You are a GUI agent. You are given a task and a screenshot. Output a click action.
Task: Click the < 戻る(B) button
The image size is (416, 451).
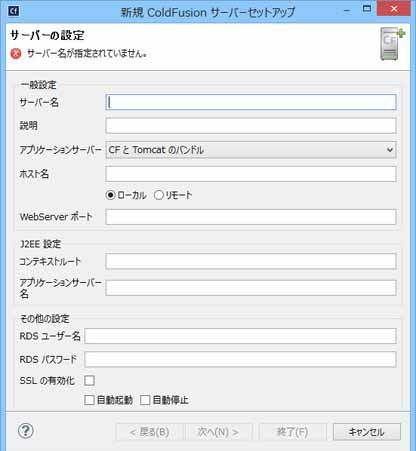[149, 432]
